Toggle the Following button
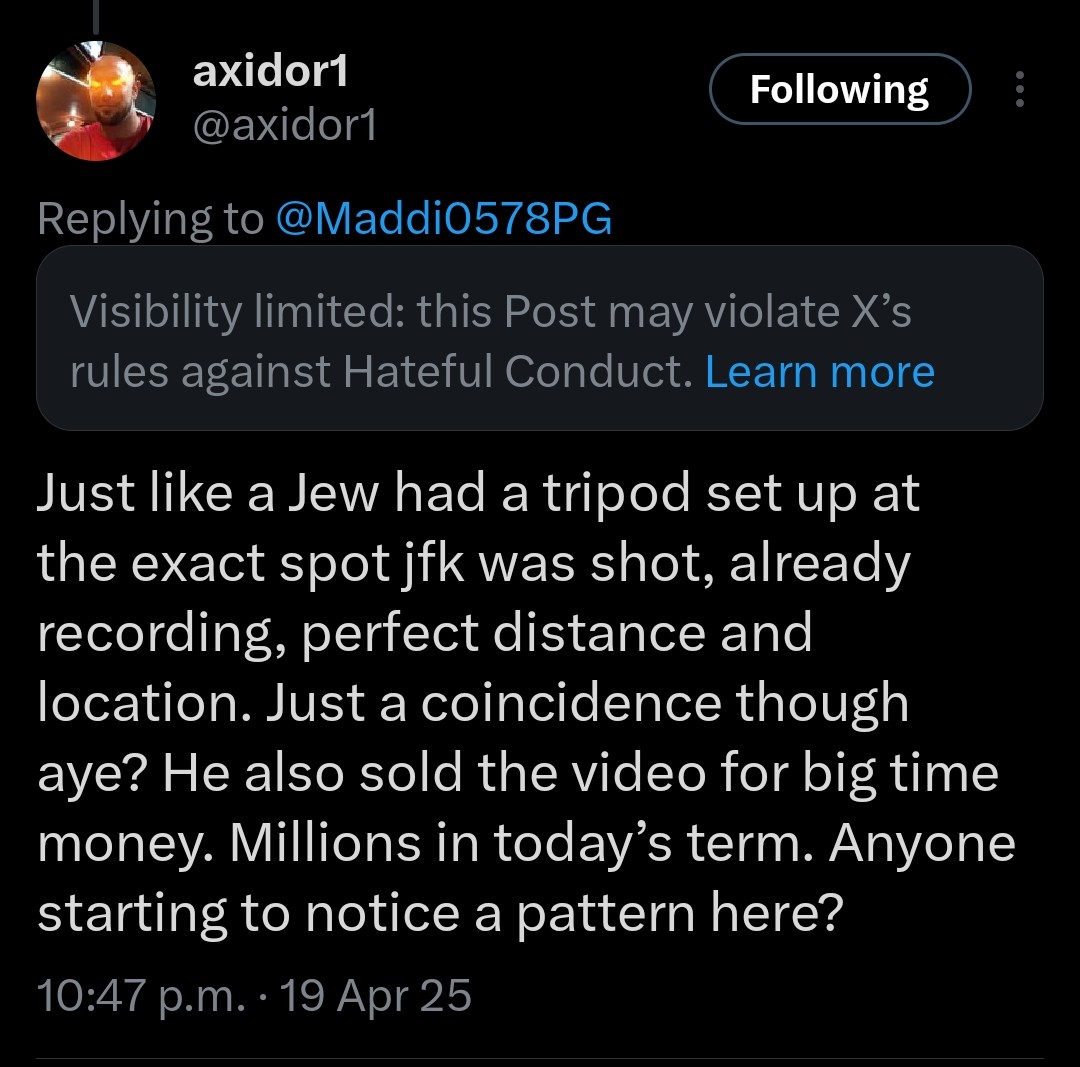 (839, 90)
